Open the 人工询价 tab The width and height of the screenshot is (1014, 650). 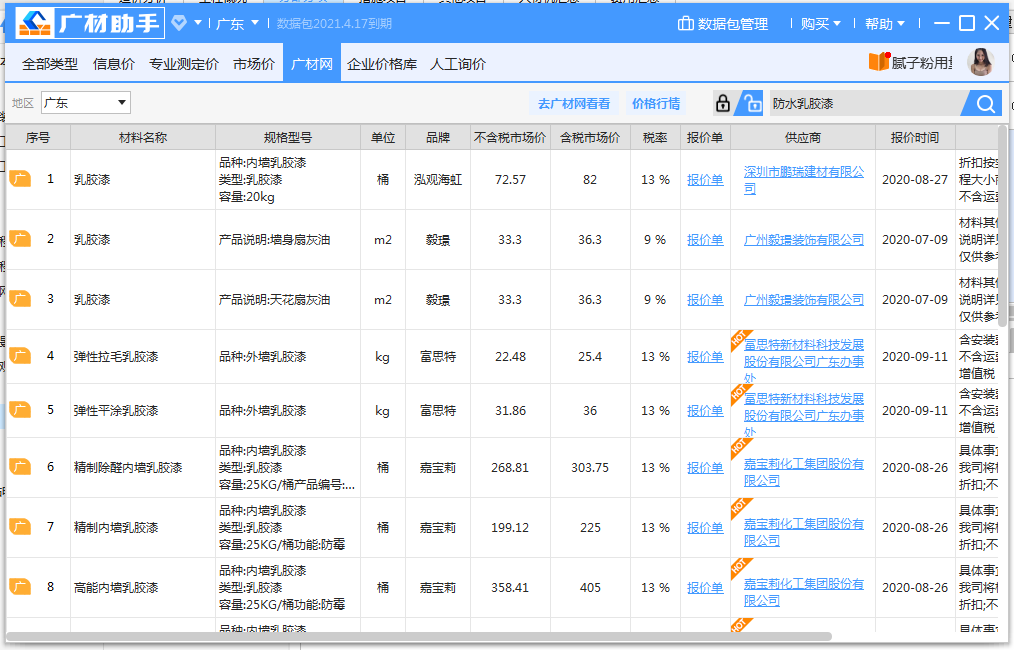click(458, 63)
